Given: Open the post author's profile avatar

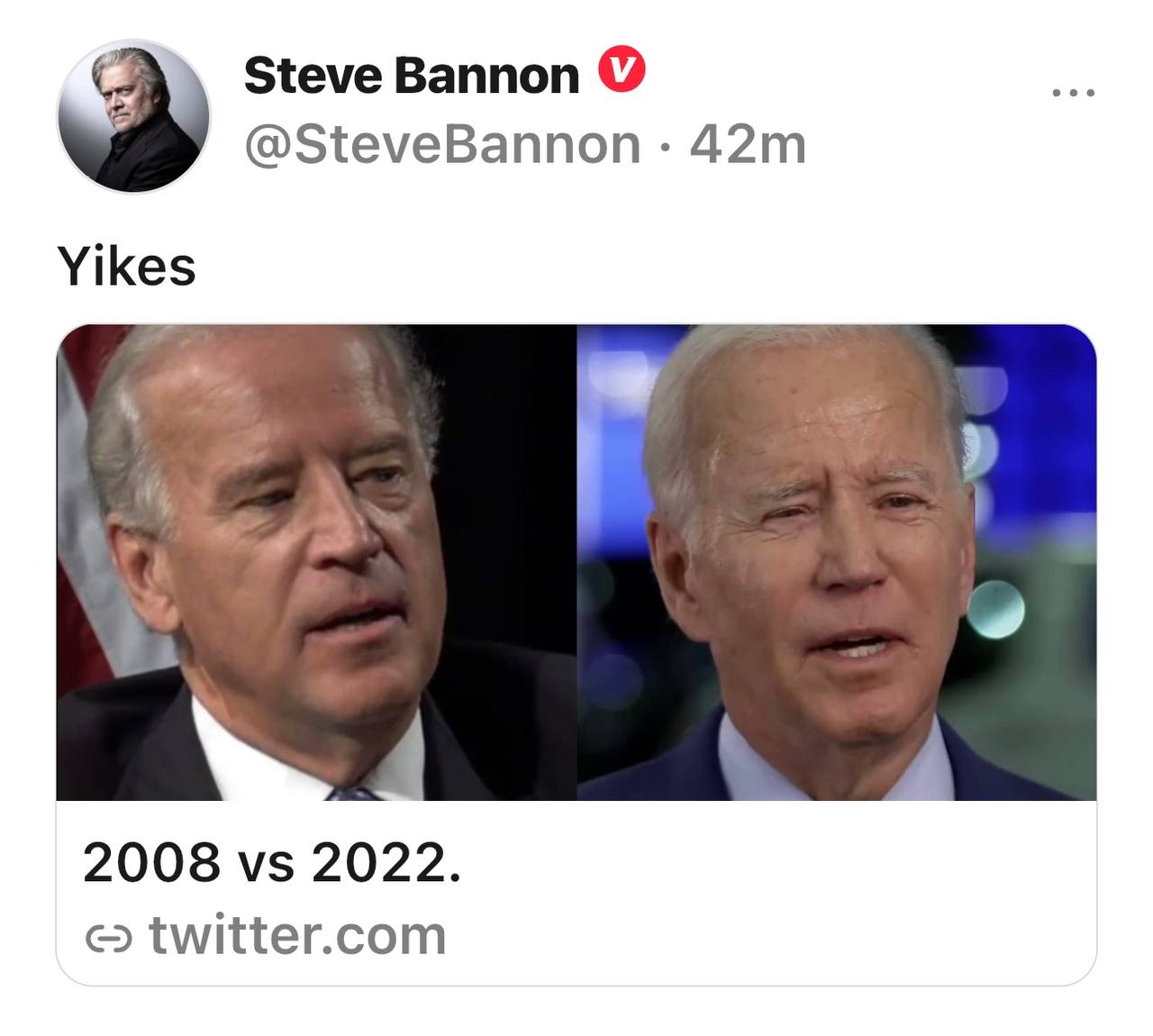Looking at the screenshot, I should [x=133, y=116].
